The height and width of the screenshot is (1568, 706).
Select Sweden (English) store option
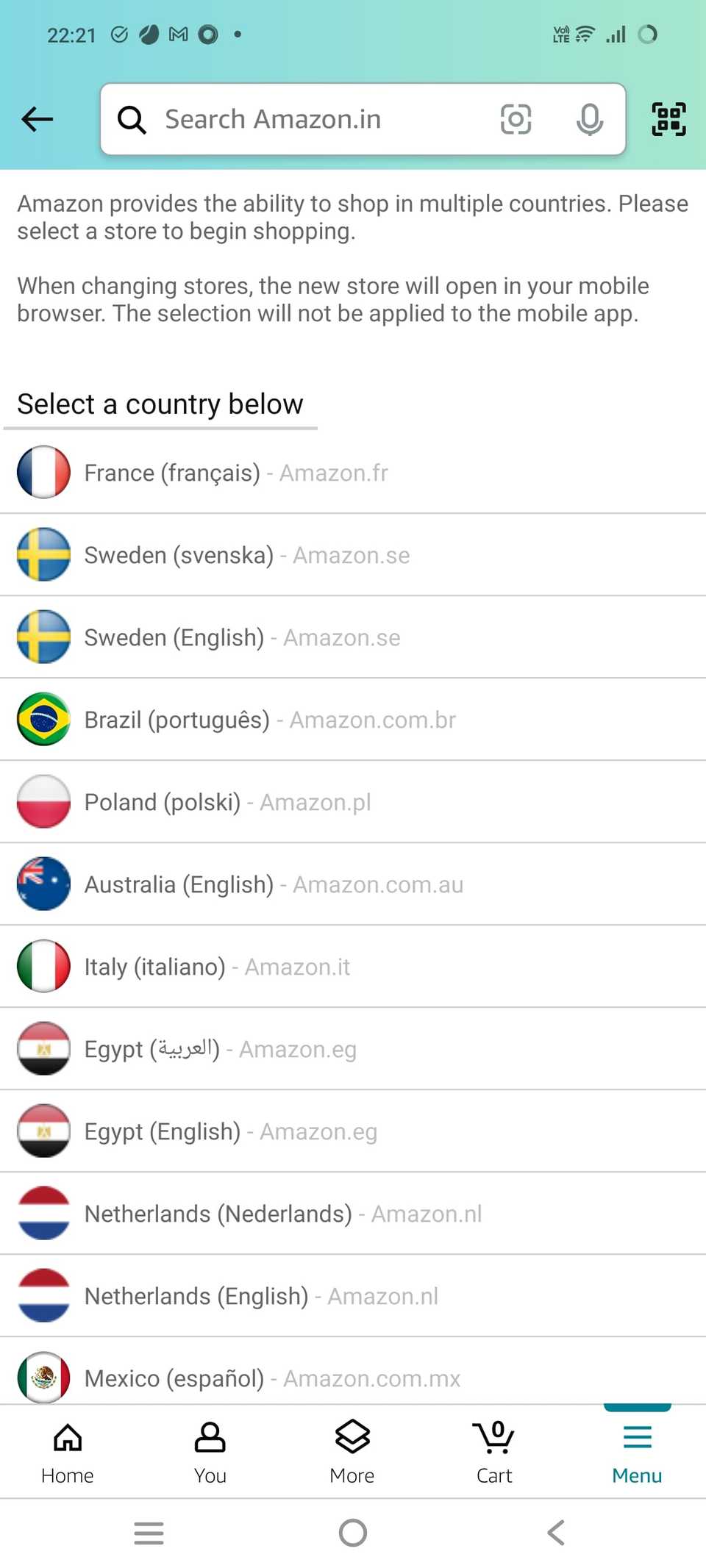pyautogui.click(x=242, y=637)
